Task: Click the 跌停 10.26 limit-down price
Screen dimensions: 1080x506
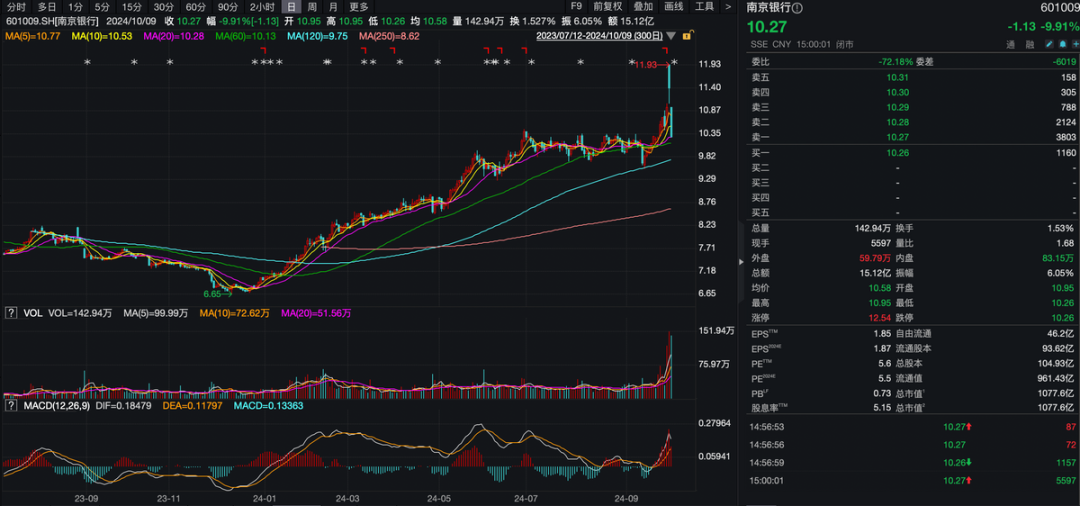Action: click(1062, 317)
